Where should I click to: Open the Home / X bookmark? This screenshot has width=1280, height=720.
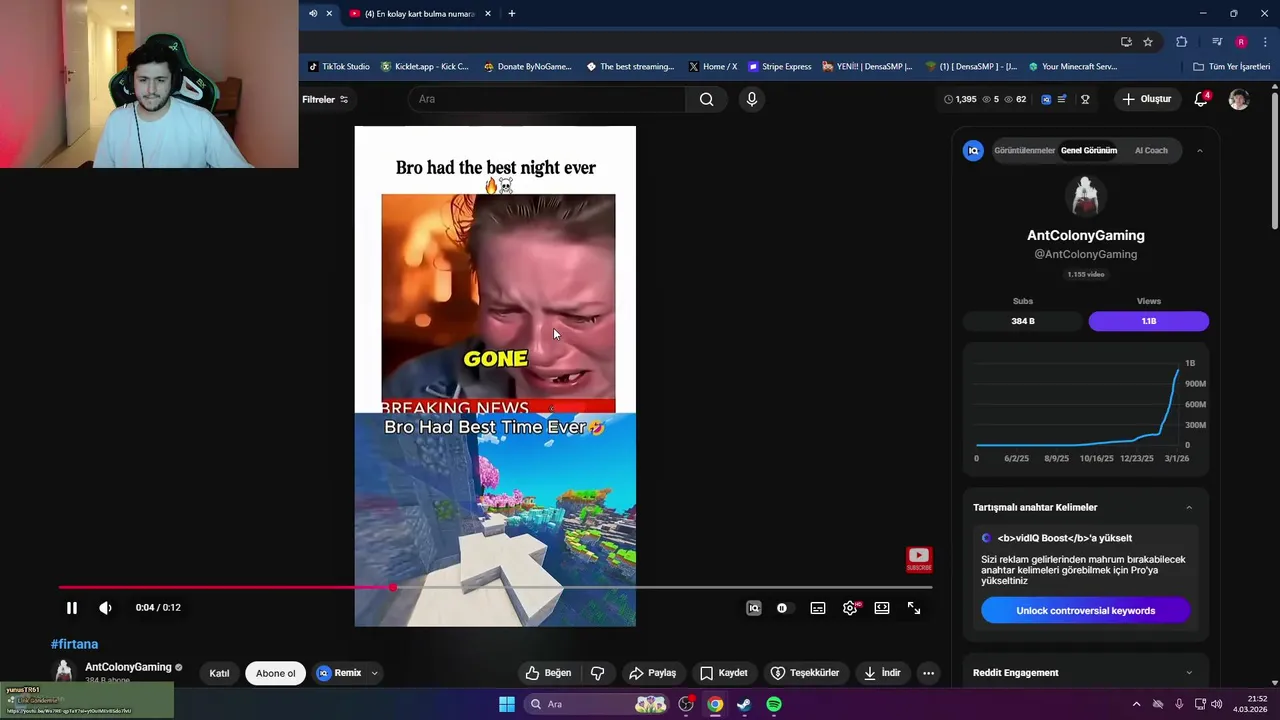point(713,67)
